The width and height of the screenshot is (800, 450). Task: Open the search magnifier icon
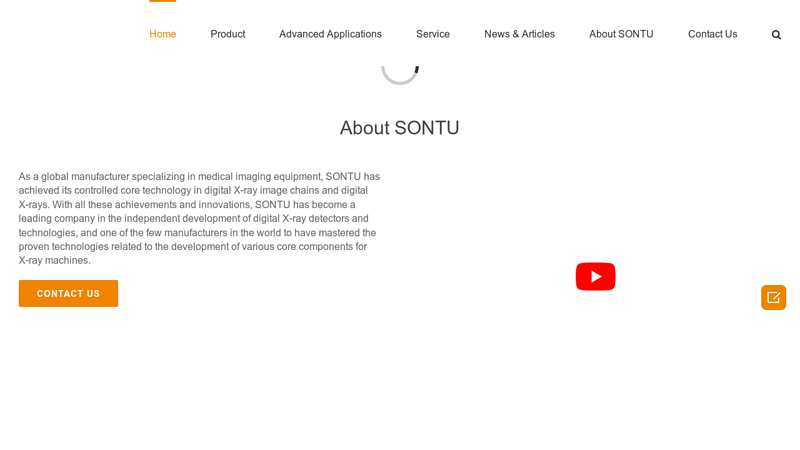[776, 35]
